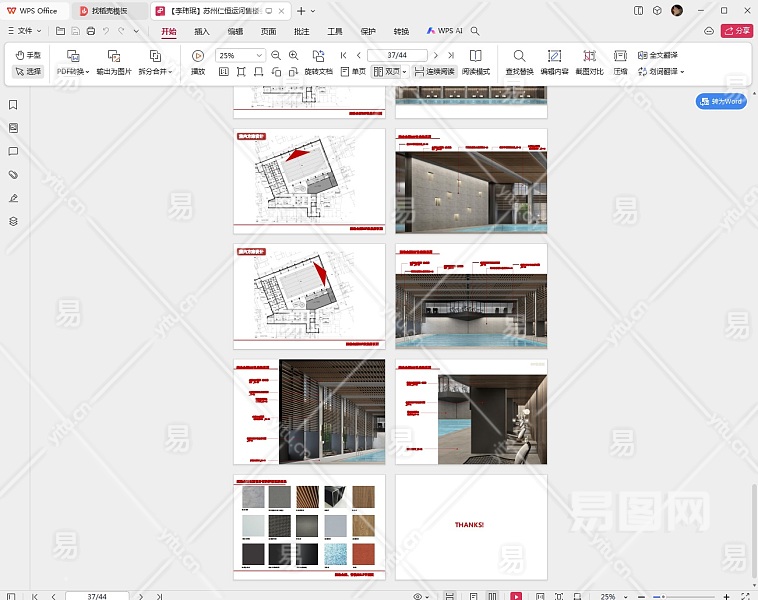The image size is (758, 600).
Task: Click the find and replace (查找替换) icon
Action: pos(519,56)
